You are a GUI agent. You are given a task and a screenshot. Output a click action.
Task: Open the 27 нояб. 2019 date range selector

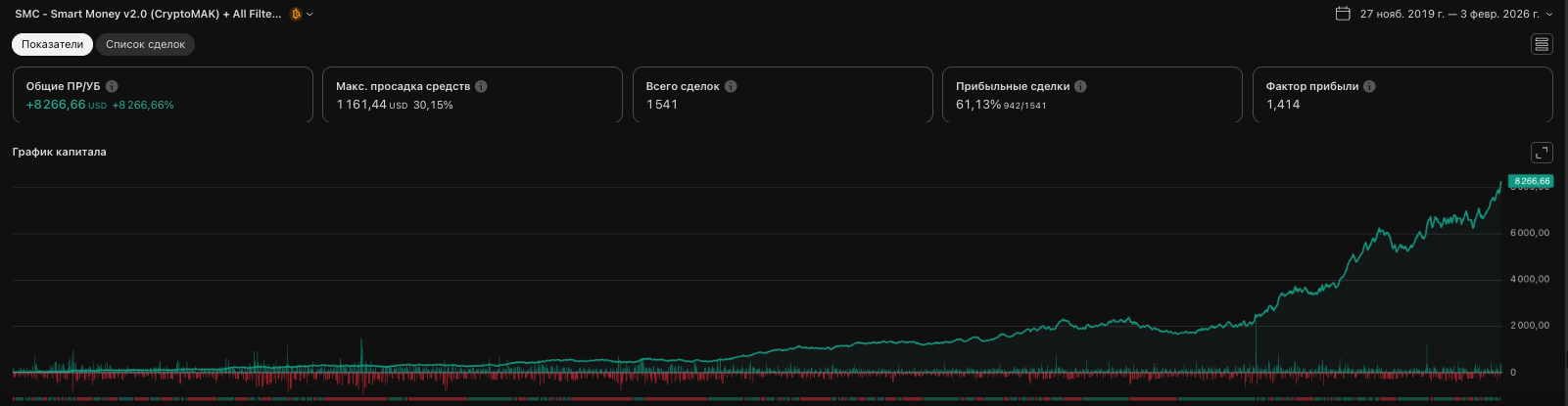pos(1442,14)
